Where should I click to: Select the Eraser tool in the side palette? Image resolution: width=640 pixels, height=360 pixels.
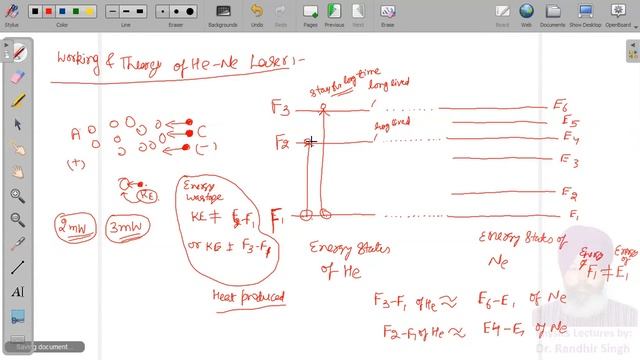(x=18, y=77)
